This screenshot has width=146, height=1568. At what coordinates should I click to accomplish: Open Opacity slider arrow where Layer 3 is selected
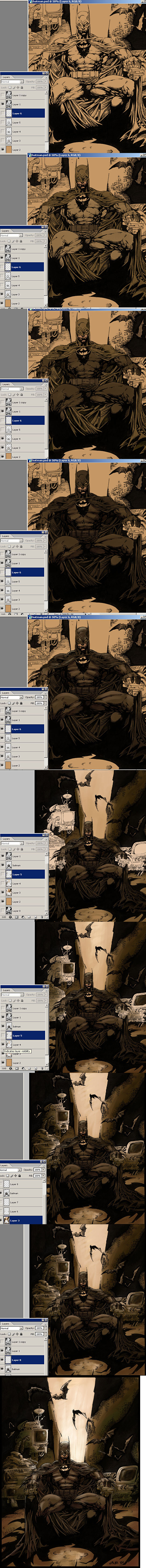(43, 1170)
